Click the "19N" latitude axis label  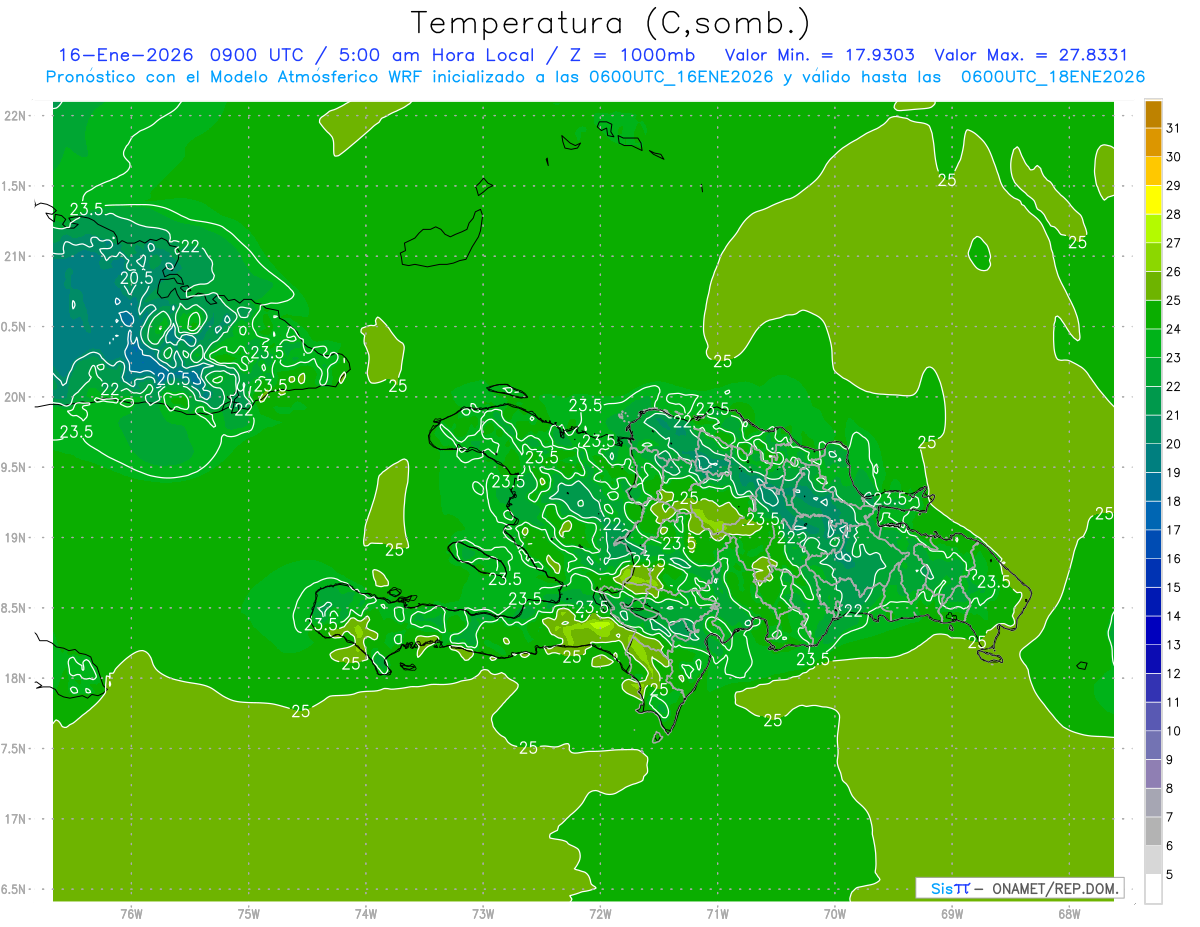[15, 537]
